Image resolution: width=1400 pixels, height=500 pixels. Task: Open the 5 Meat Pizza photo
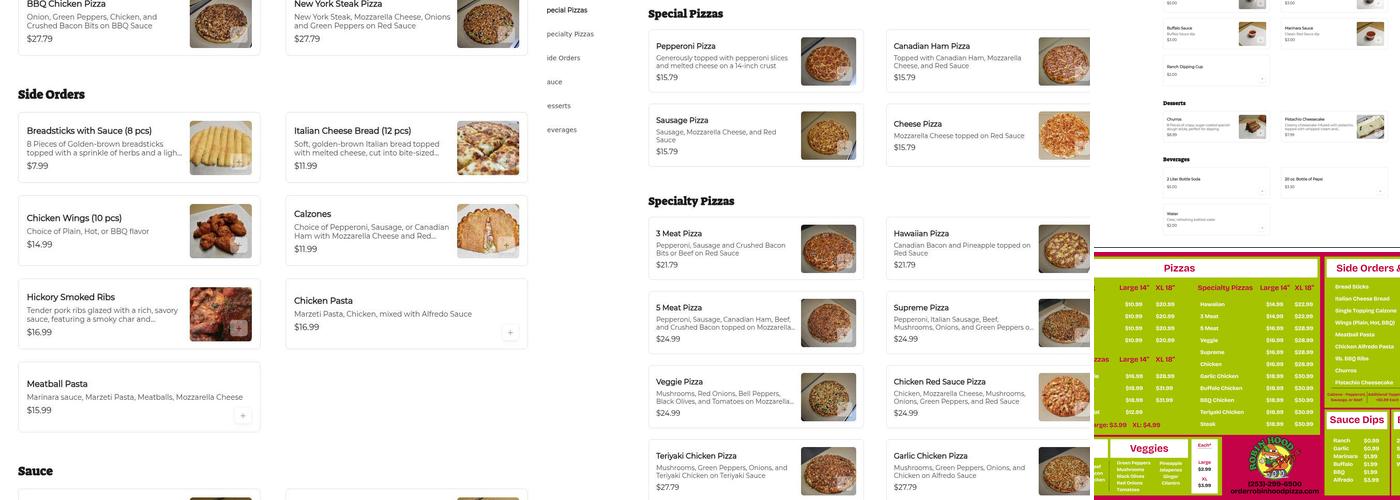click(x=828, y=323)
